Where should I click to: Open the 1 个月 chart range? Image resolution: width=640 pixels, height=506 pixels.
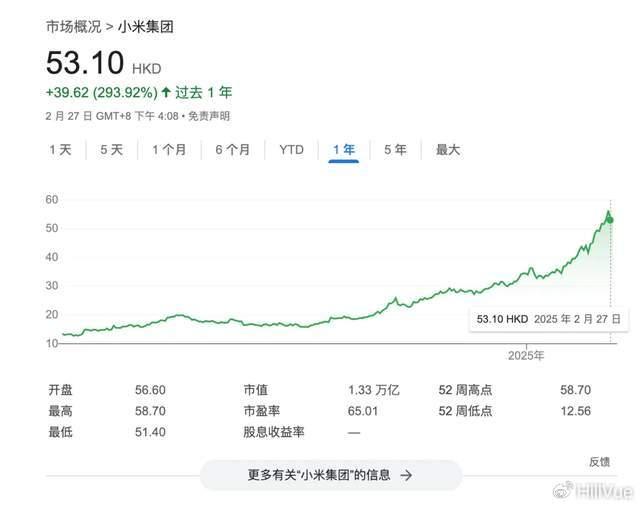click(169, 150)
